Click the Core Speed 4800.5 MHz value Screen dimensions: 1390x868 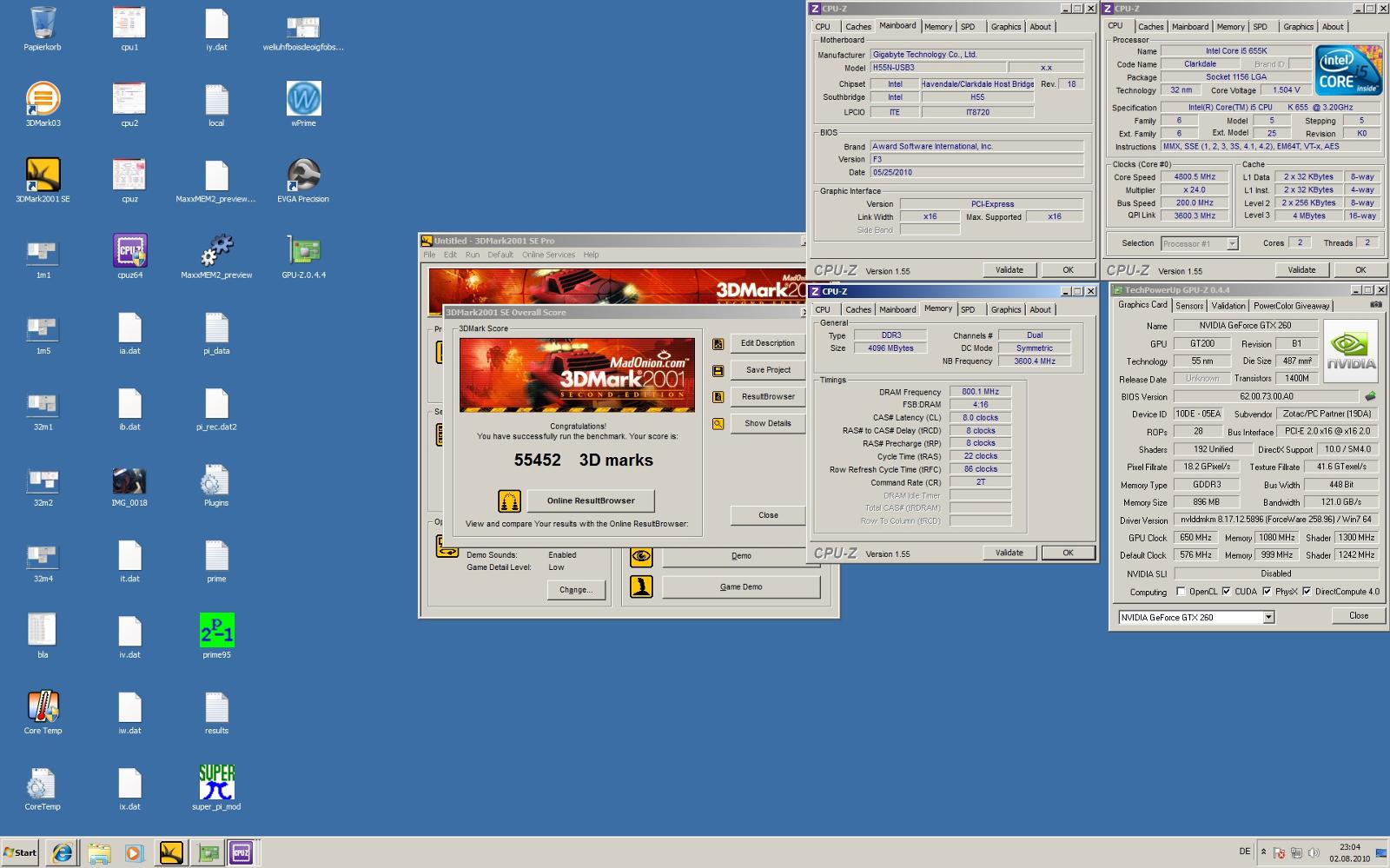(x=1195, y=177)
